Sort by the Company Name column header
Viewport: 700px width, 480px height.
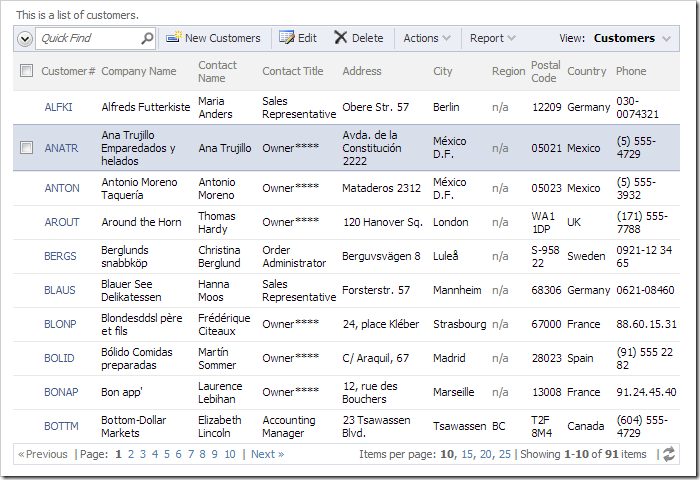click(139, 71)
